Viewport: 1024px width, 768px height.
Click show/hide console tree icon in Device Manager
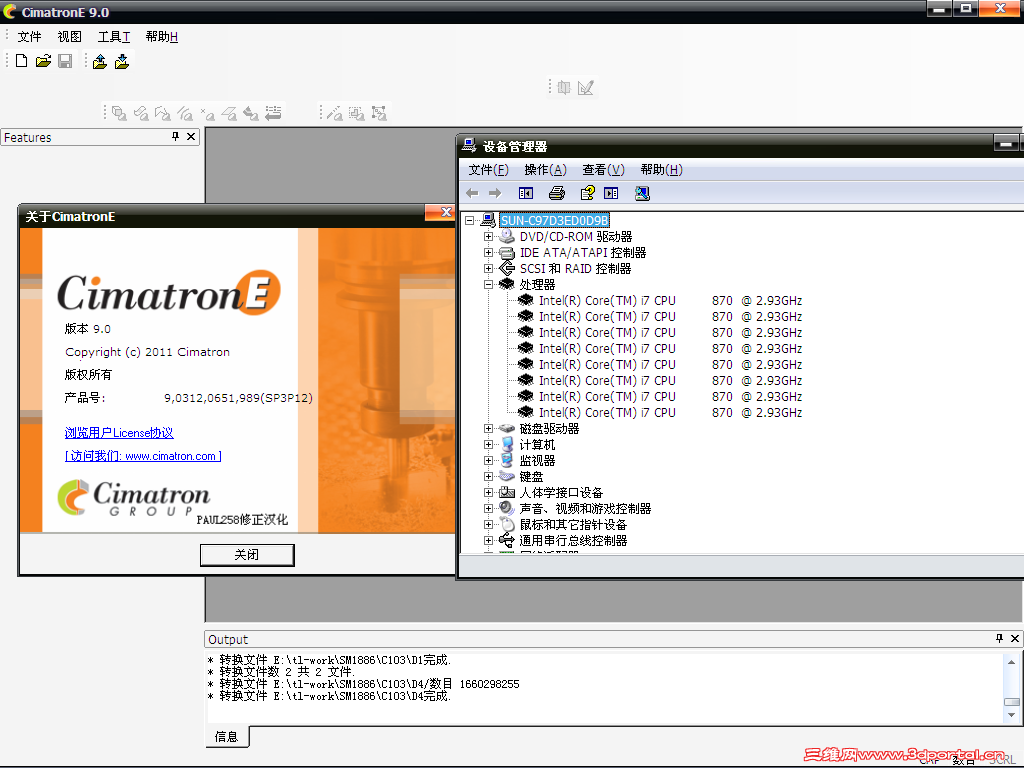click(x=526, y=193)
